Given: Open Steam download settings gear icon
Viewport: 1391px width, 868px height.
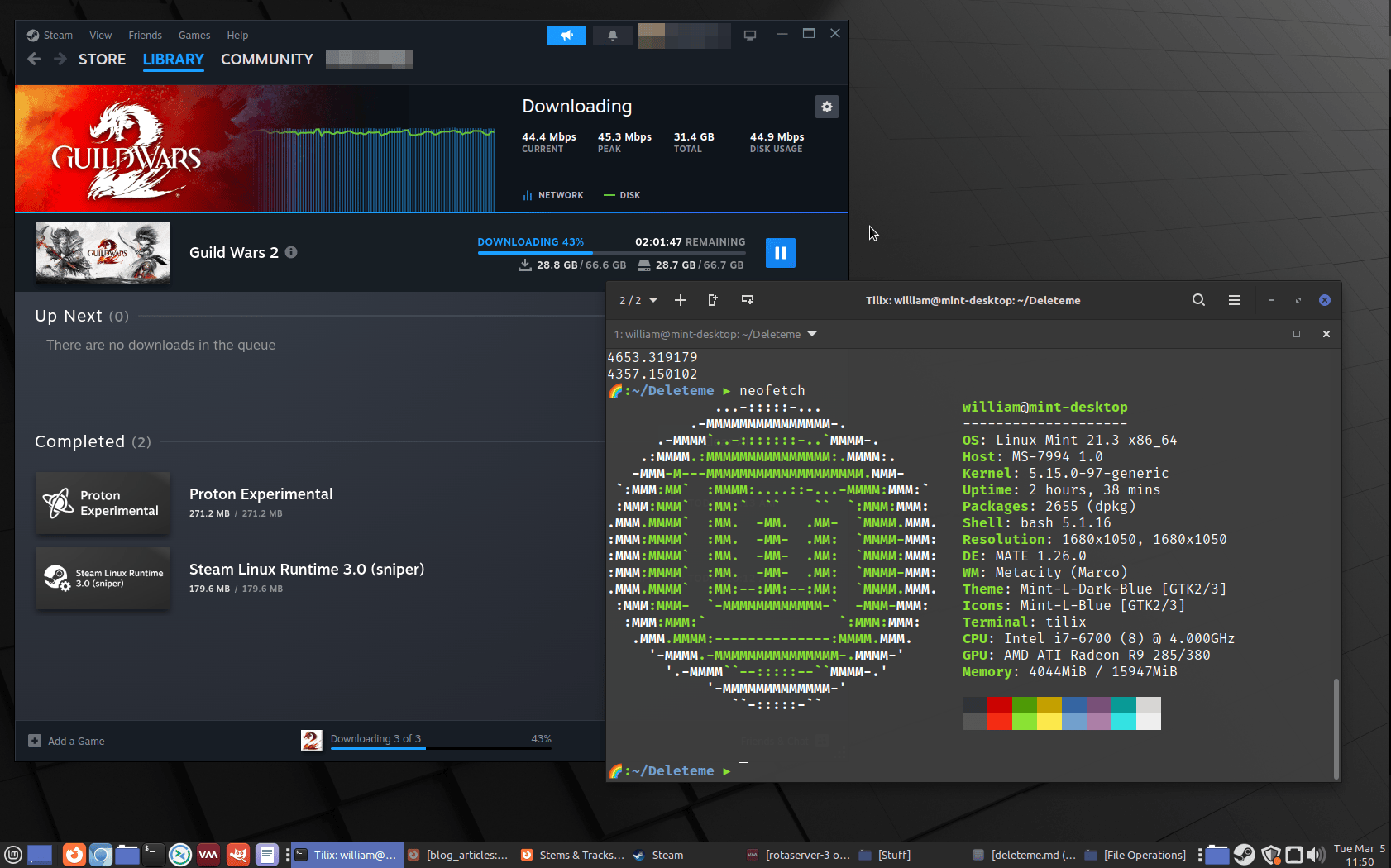Looking at the screenshot, I should (826, 107).
